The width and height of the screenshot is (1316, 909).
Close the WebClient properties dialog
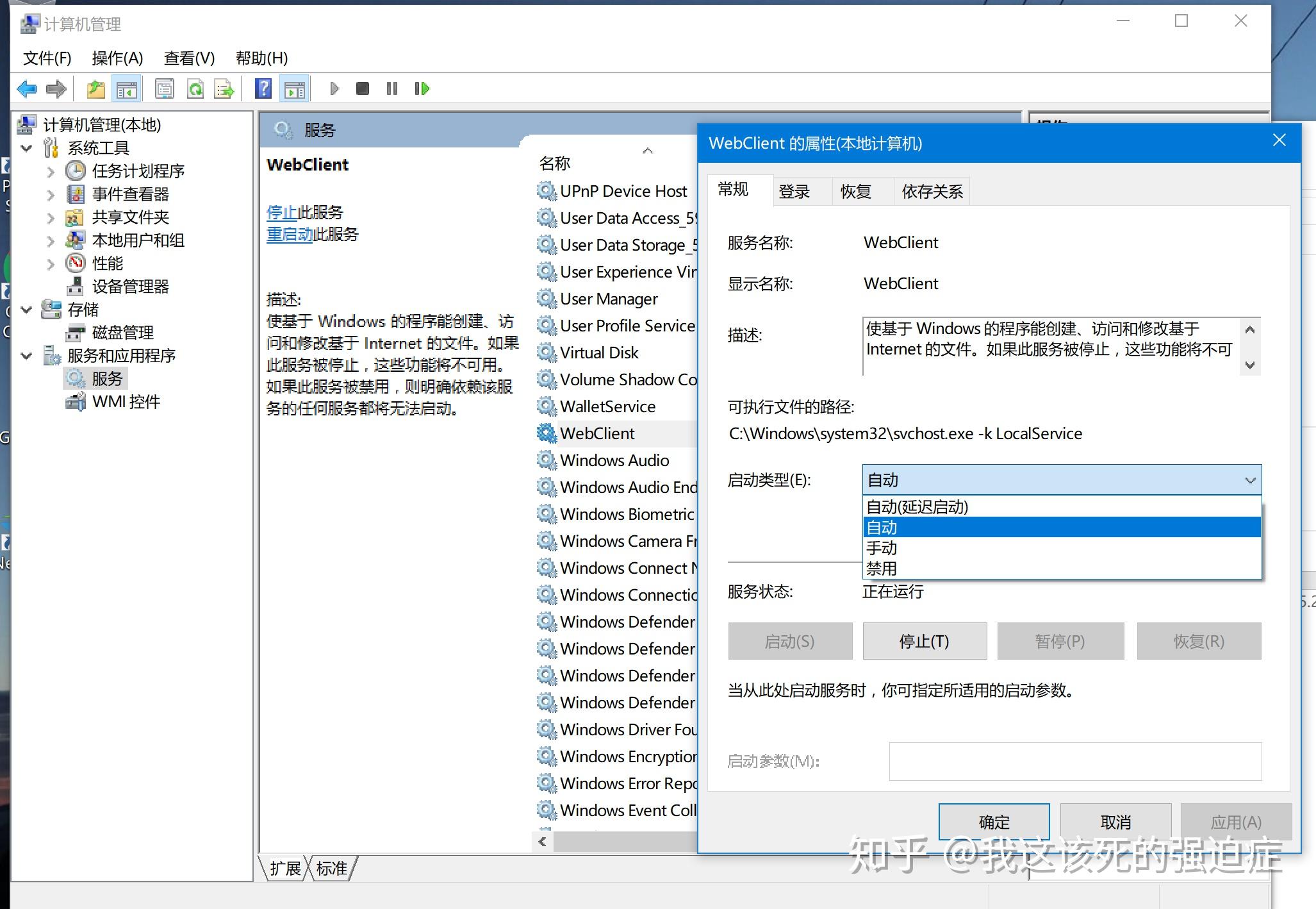1279,140
